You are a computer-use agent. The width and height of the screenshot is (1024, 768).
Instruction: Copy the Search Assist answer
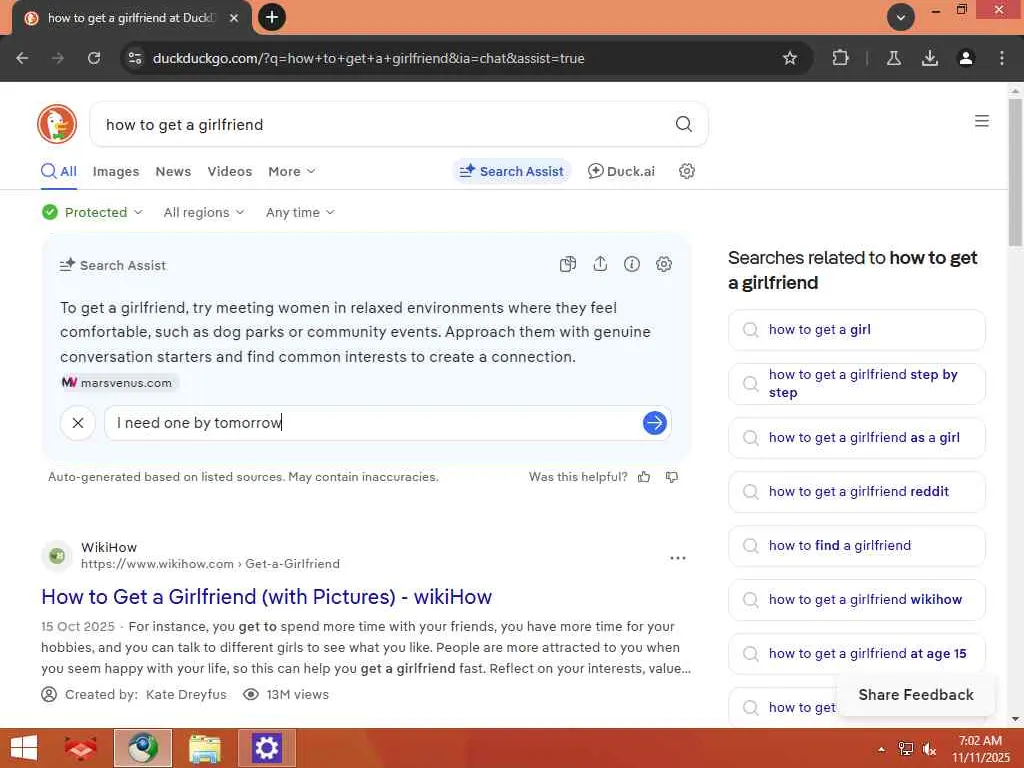pos(568,264)
